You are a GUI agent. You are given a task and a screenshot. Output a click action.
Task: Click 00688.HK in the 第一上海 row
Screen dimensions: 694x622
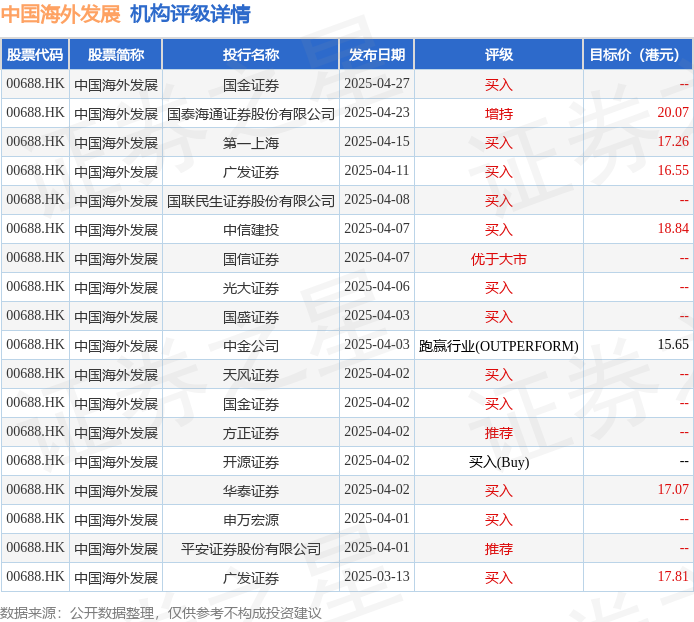tap(35, 141)
